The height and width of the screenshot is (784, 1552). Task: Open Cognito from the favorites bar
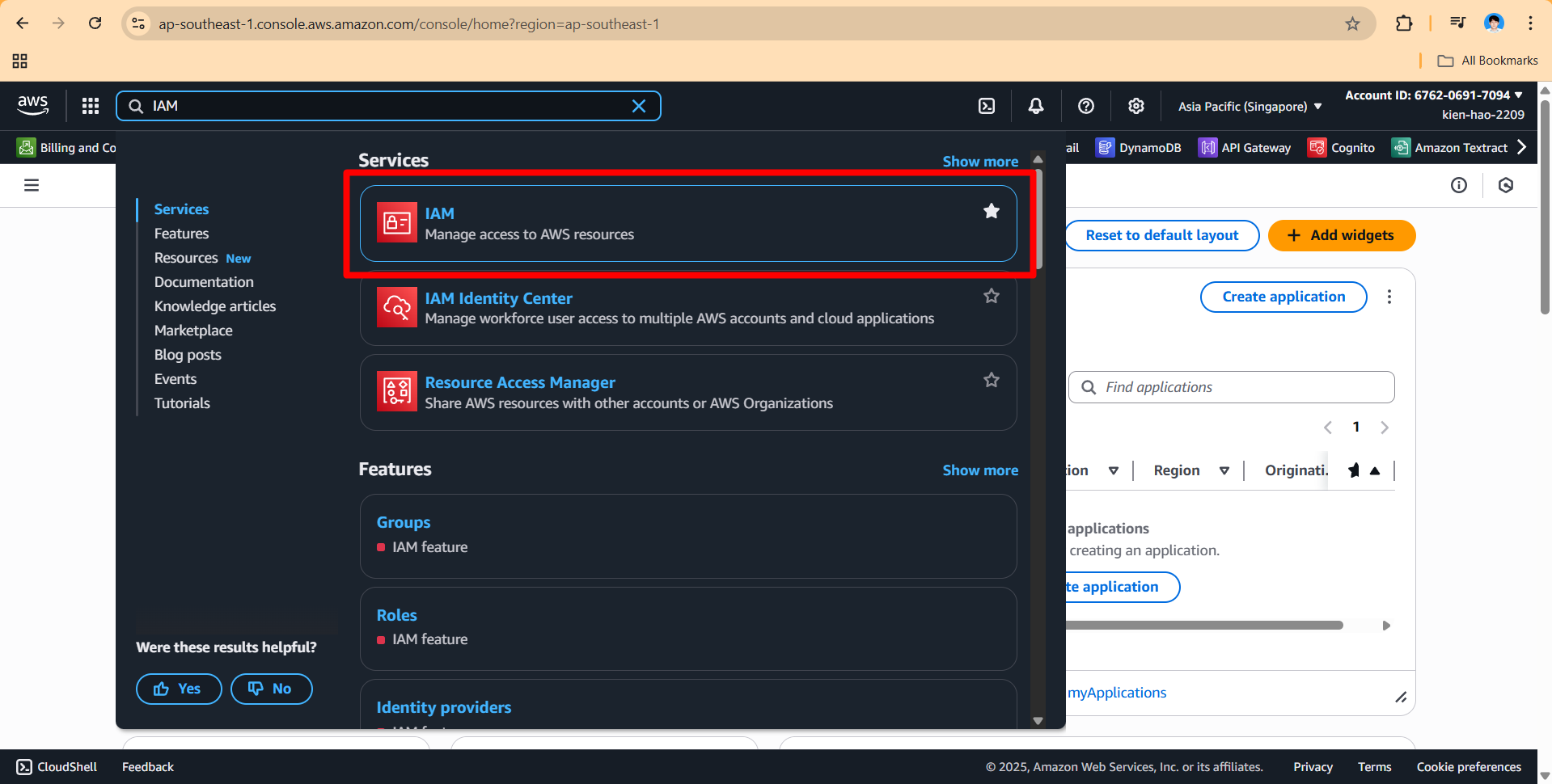pyautogui.click(x=1341, y=147)
